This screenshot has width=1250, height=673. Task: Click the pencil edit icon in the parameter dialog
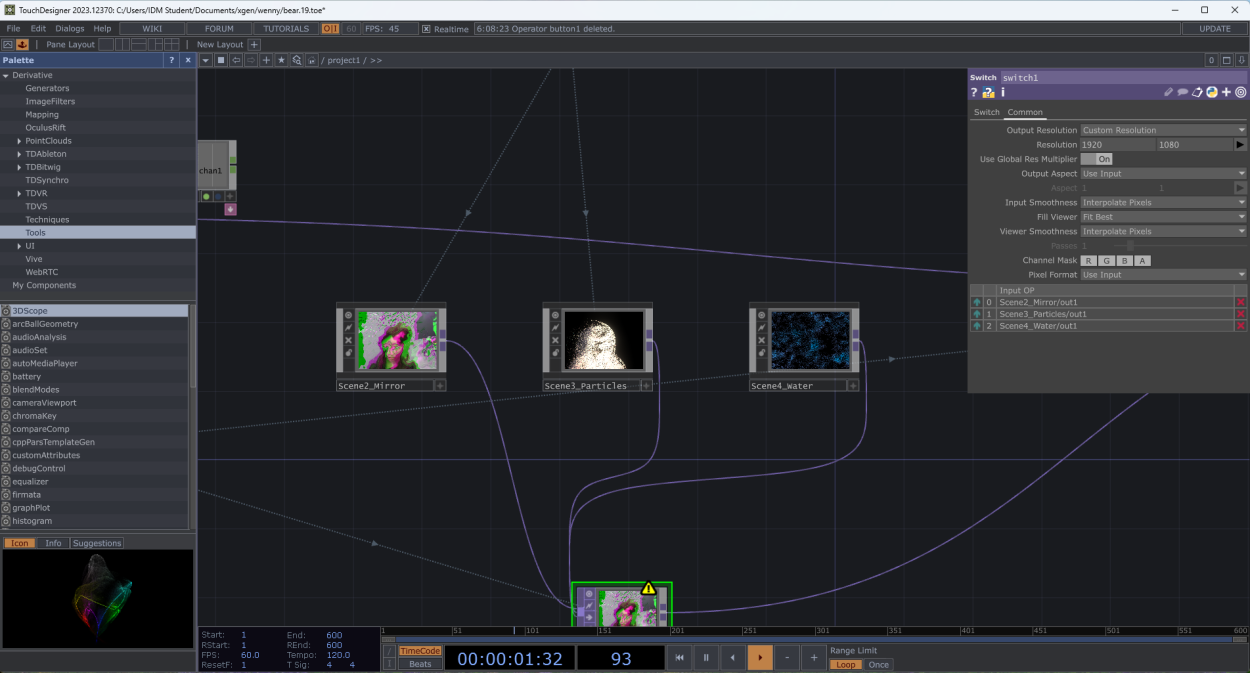[x=1168, y=92]
